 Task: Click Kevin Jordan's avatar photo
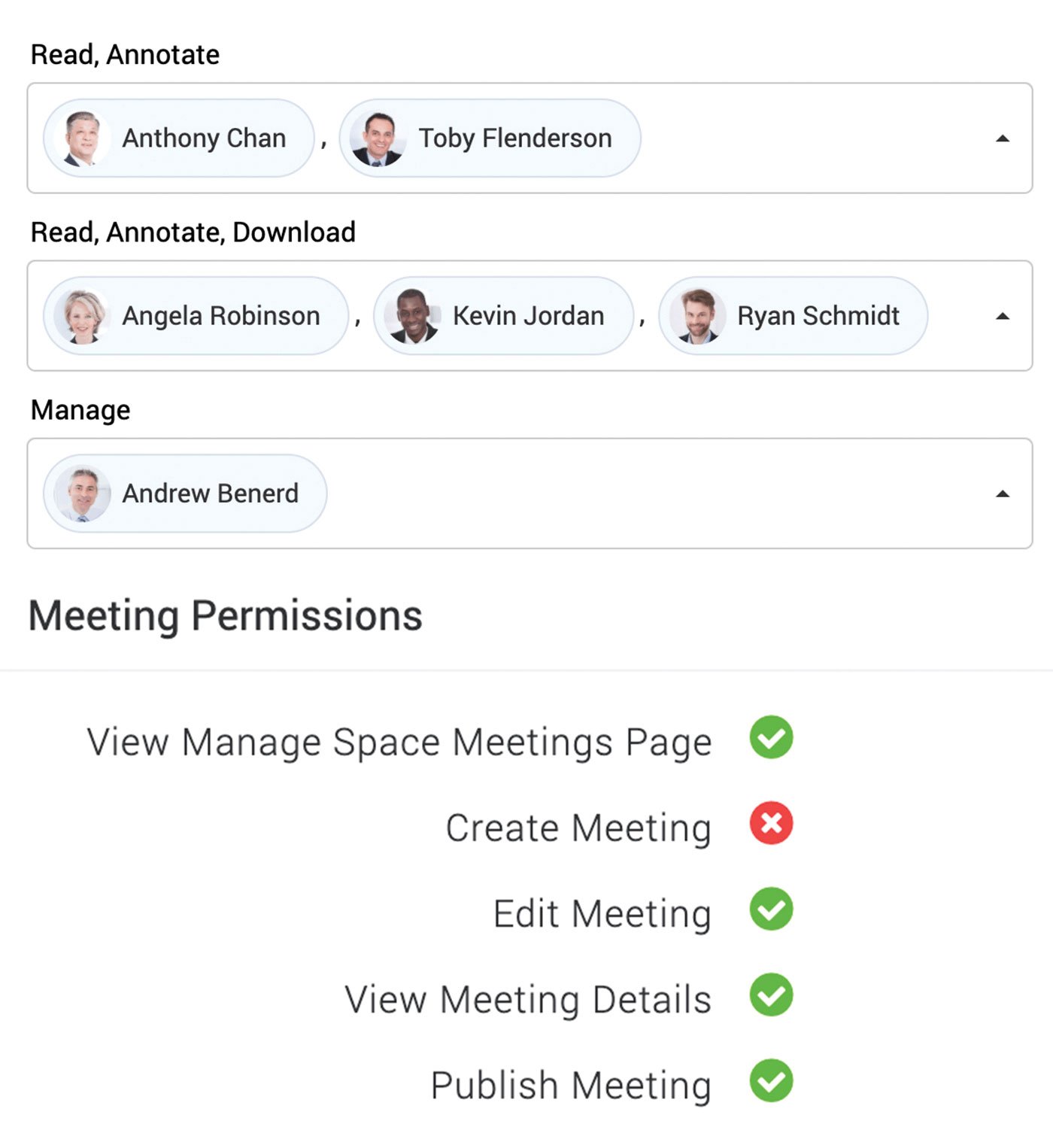413,316
